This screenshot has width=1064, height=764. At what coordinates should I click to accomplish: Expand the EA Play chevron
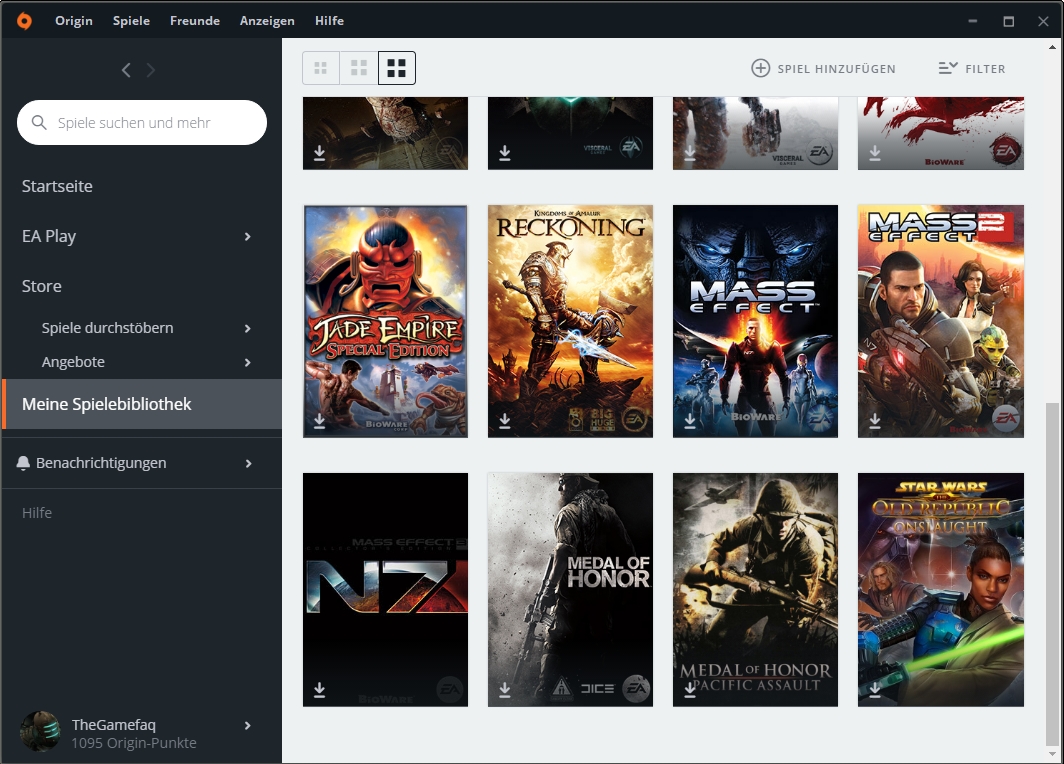pos(248,236)
